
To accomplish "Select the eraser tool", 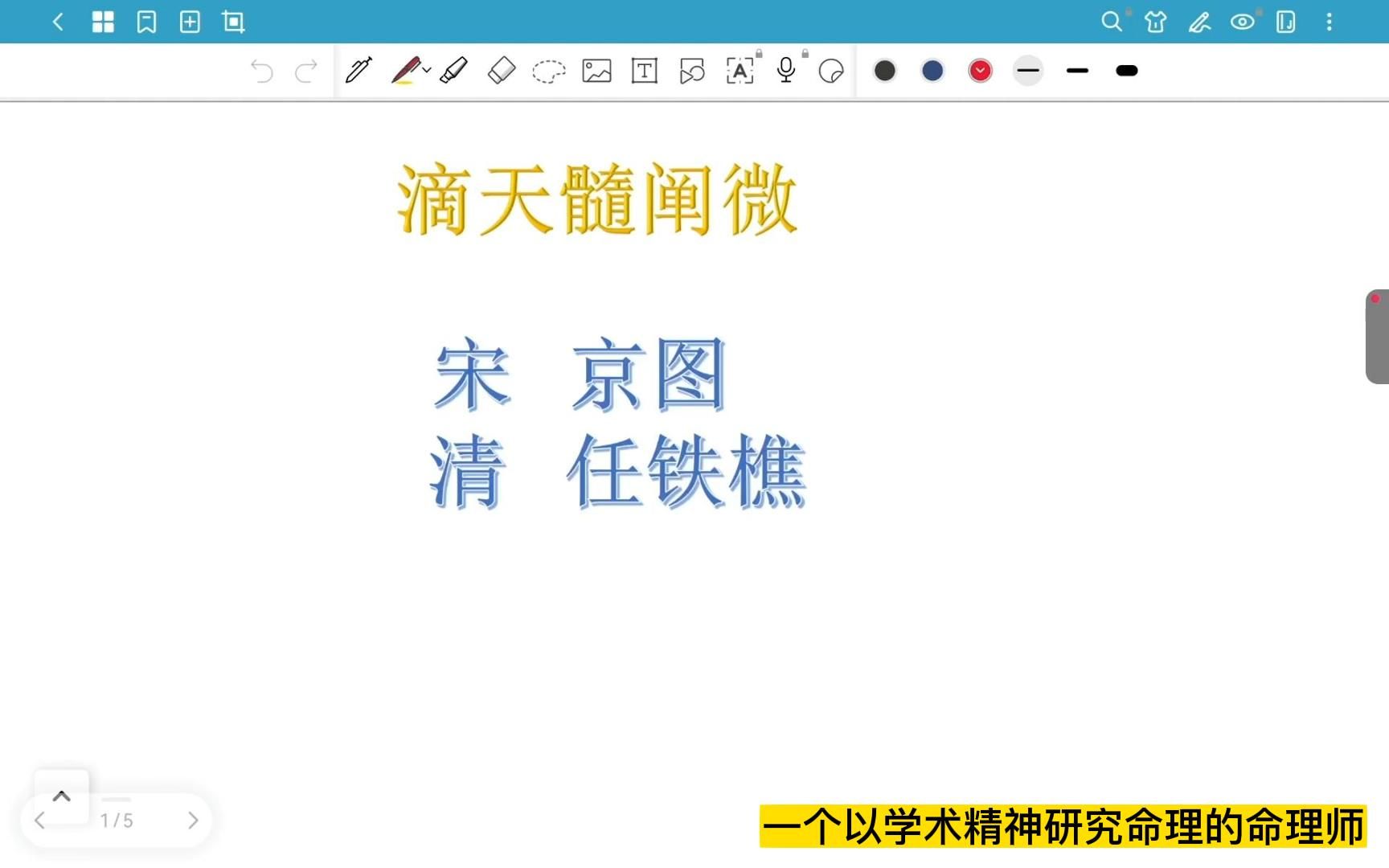I will [502, 71].
